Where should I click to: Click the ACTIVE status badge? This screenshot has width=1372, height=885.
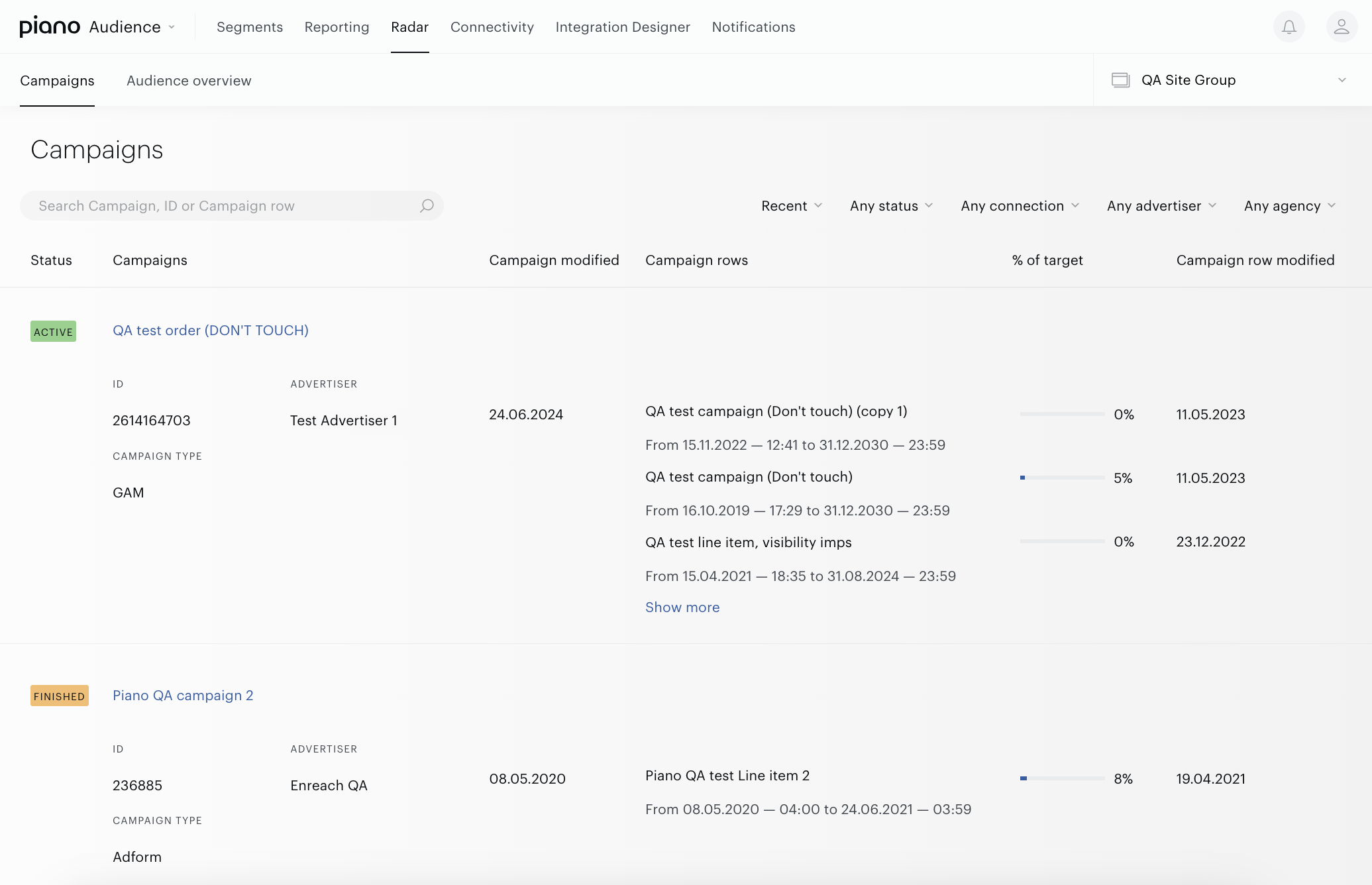[53, 331]
